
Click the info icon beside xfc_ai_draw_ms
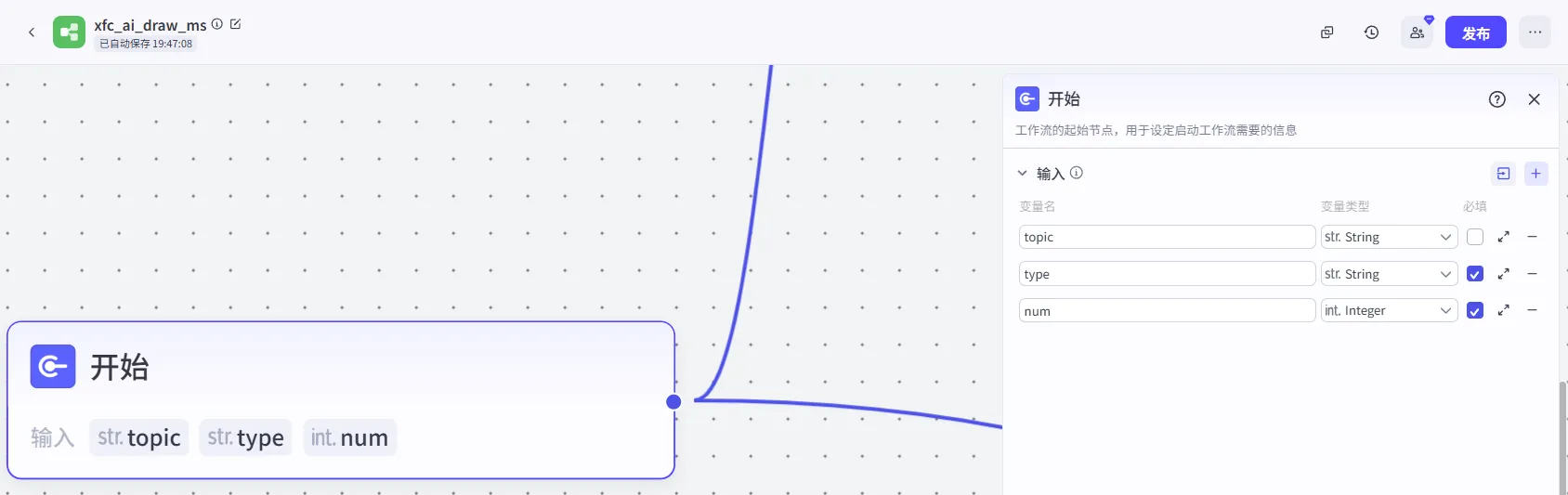click(217, 24)
